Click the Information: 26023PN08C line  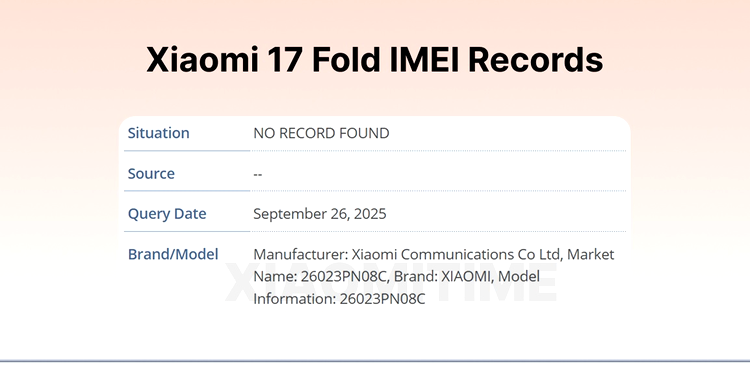click(339, 299)
